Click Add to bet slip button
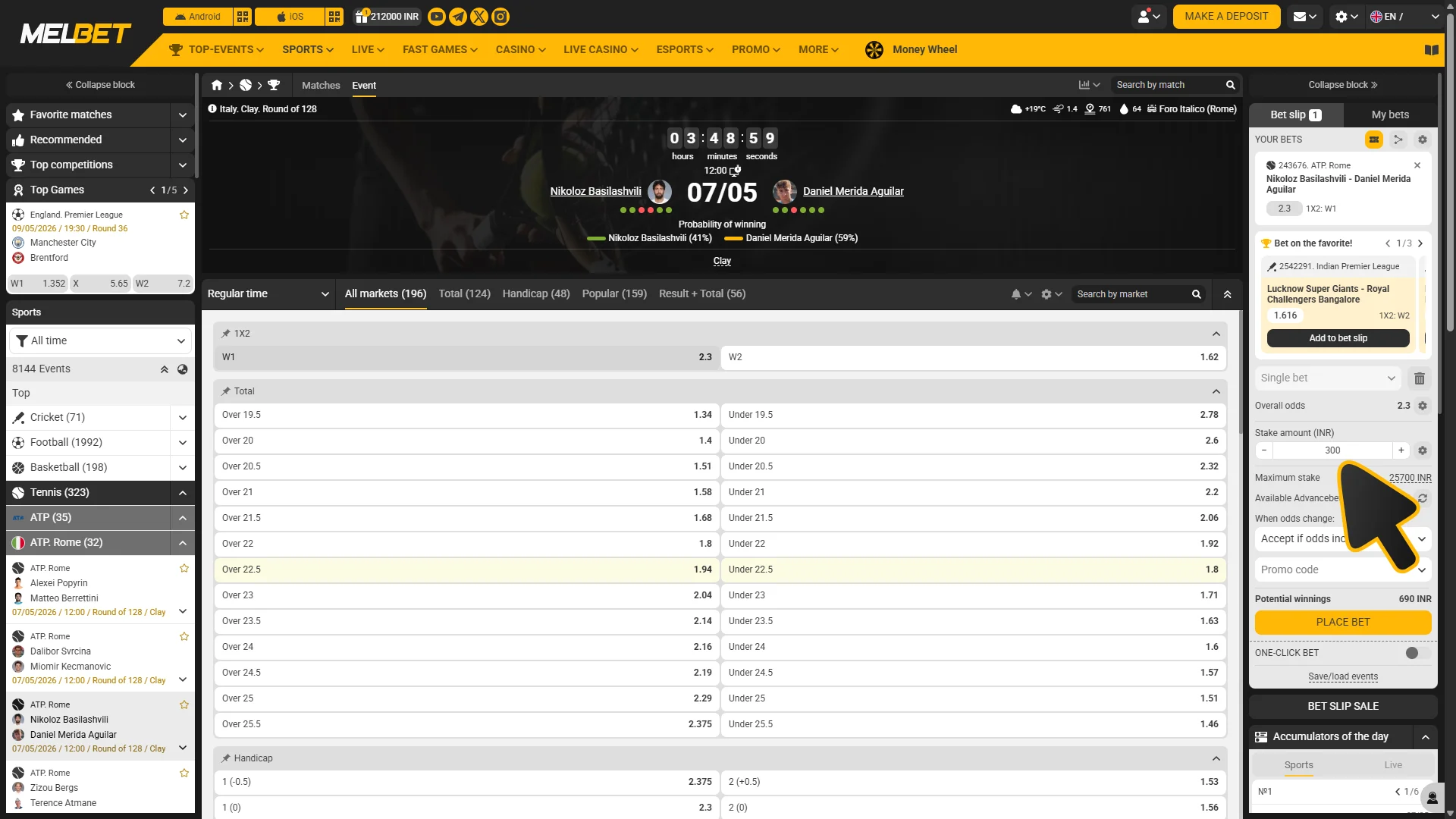 [x=1338, y=339]
